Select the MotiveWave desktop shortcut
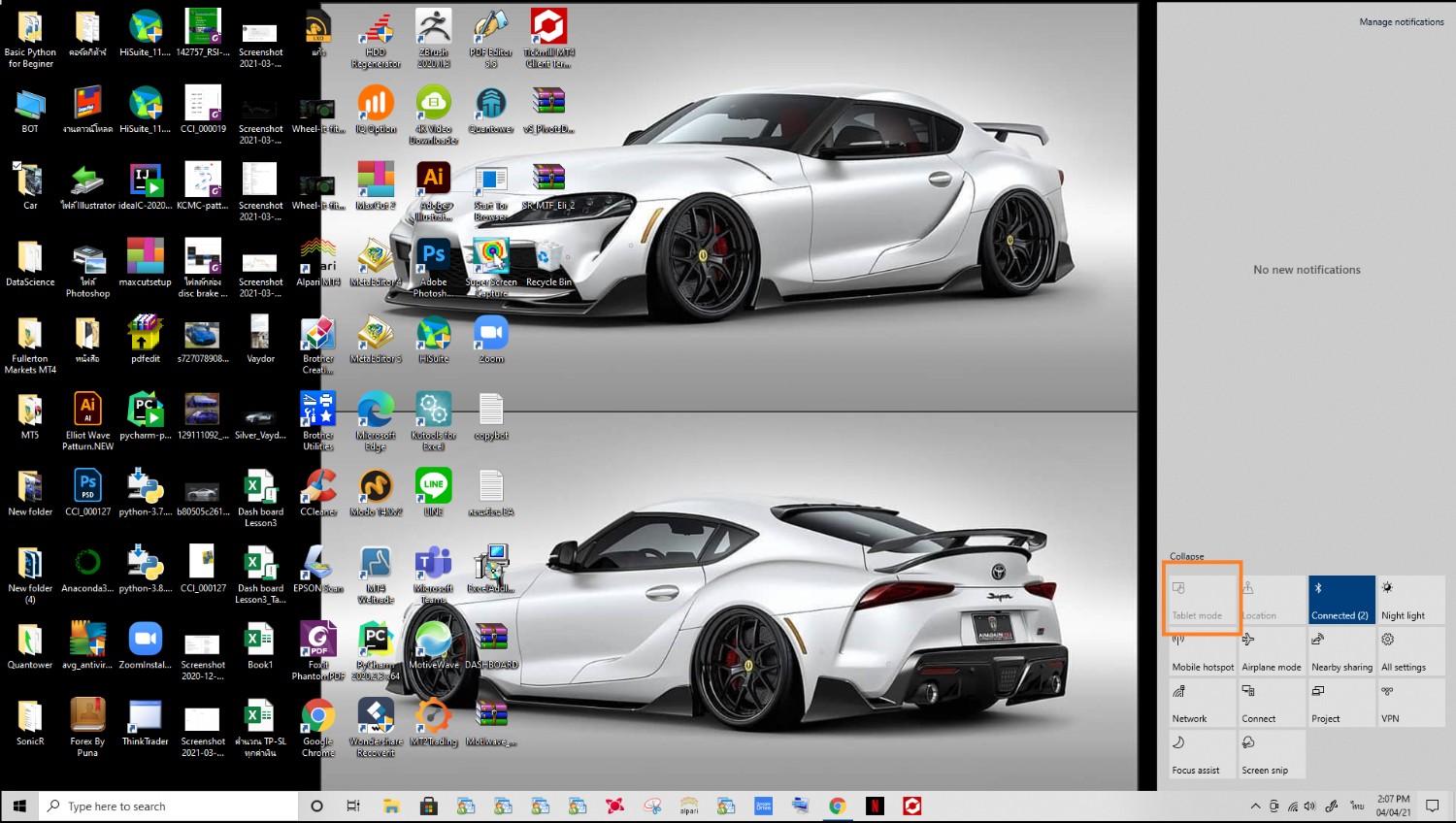The image size is (1456, 823). point(434,645)
